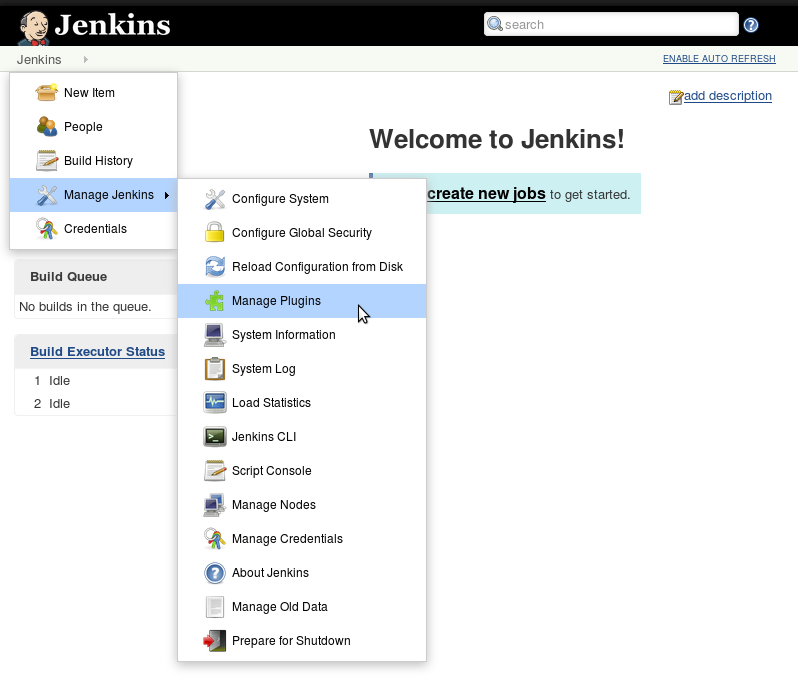Click the Manage Nodes computers icon
The width and height of the screenshot is (798, 683).
tap(214, 505)
